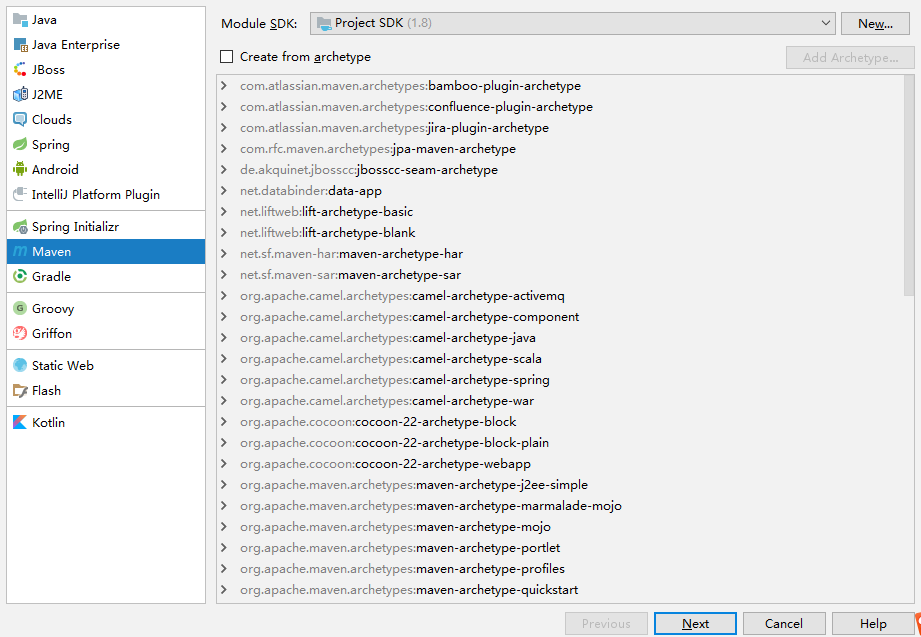
Task: Select maven-archetype-j2ee-simple row
Action: click(x=560, y=485)
